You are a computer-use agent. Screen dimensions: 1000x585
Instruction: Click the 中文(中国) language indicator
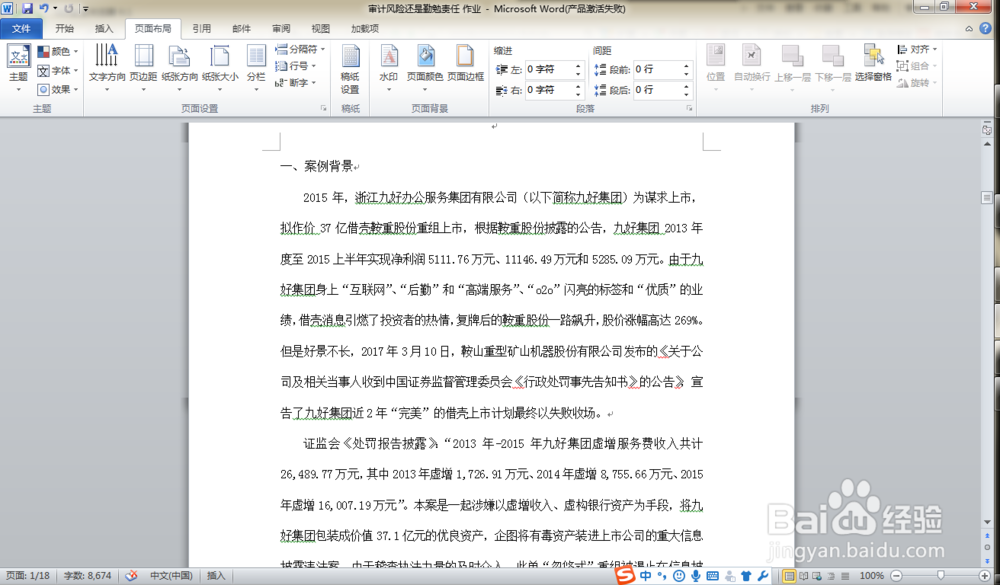tap(171, 575)
